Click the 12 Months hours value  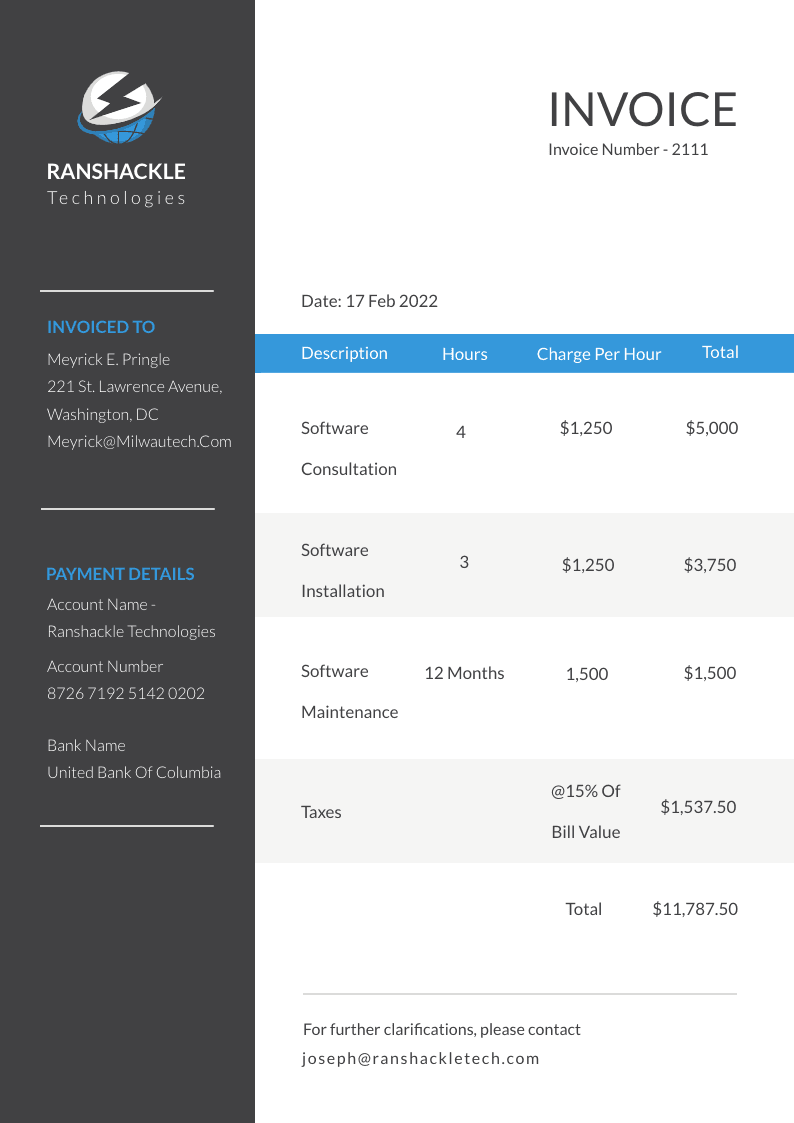(464, 673)
